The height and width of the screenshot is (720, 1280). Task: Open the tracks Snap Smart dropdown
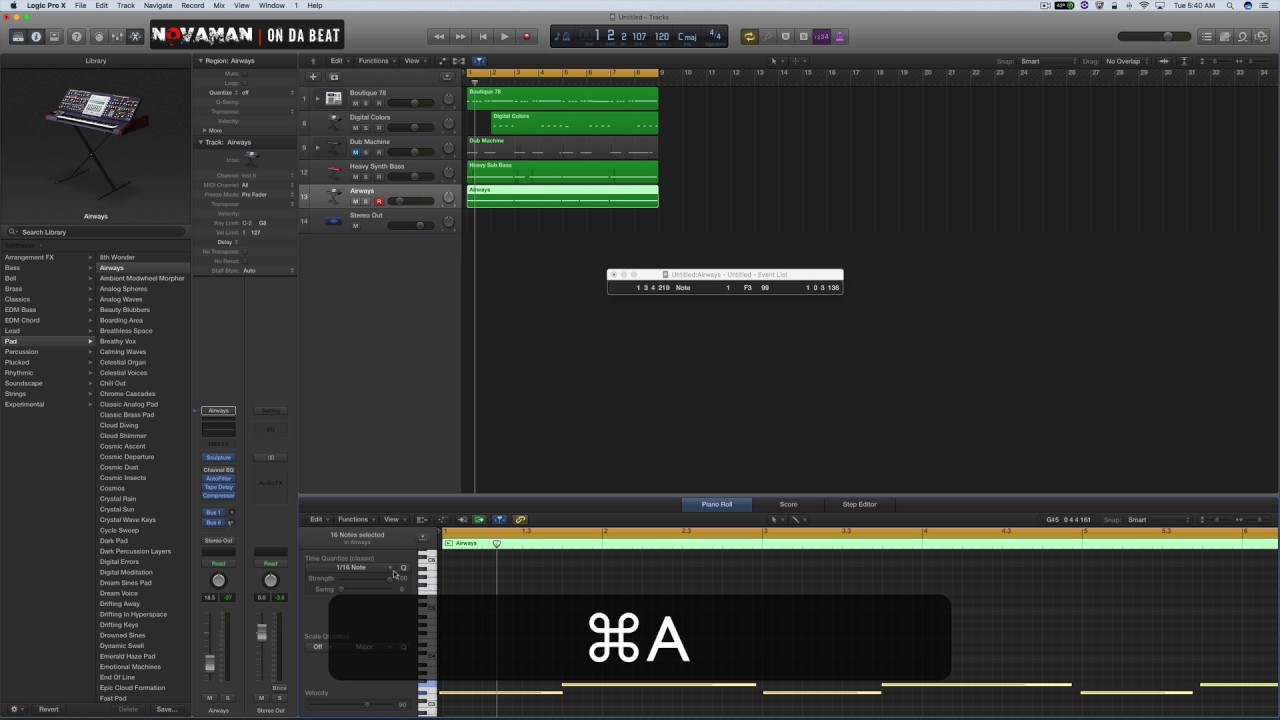(x=1047, y=61)
